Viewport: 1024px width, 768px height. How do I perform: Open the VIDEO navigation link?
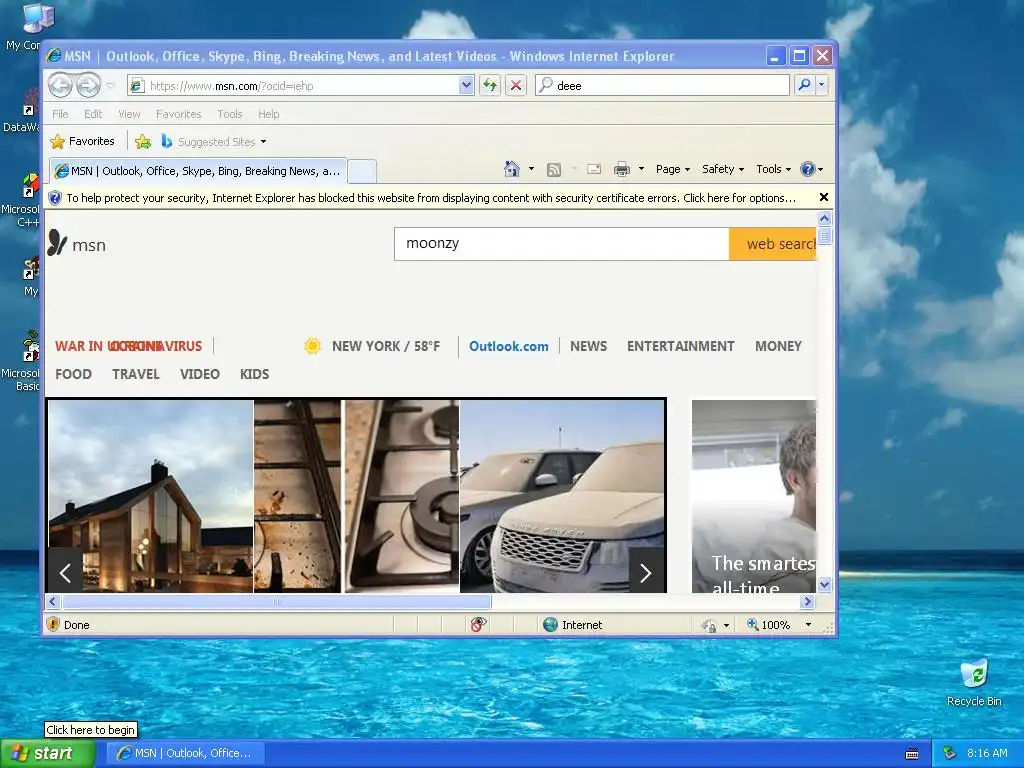click(x=199, y=374)
